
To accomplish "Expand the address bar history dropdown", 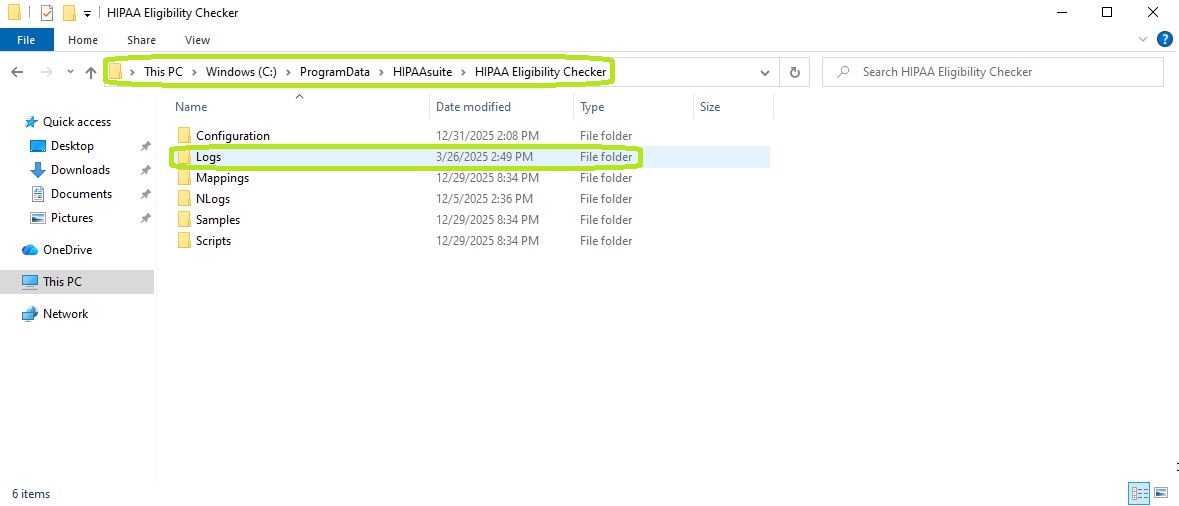I will pos(765,73).
